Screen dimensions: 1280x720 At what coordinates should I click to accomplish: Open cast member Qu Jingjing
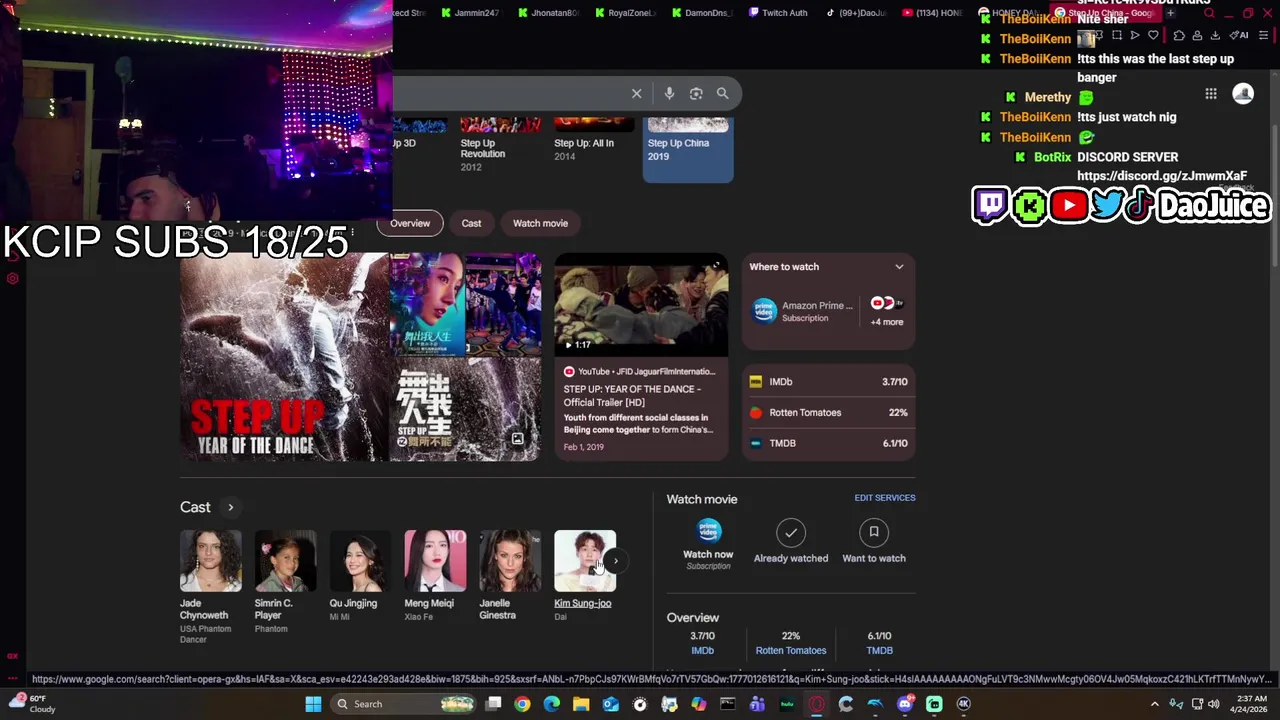pyautogui.click(x=360, y=576)
